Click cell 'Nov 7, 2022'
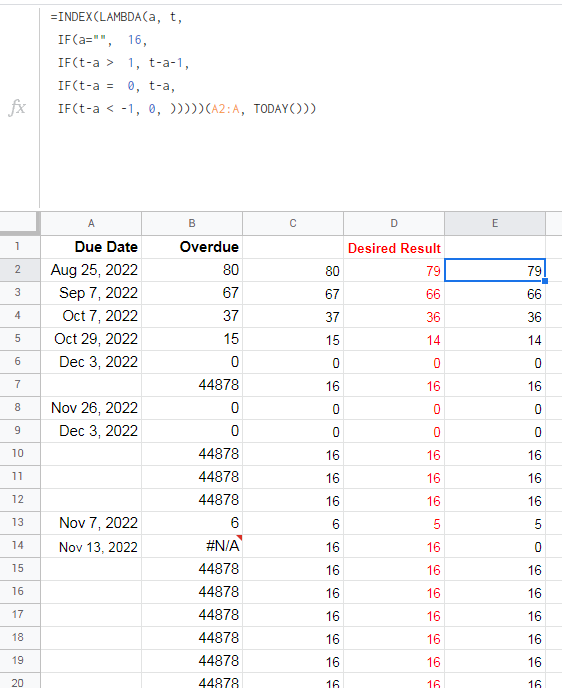 [91, 523]
